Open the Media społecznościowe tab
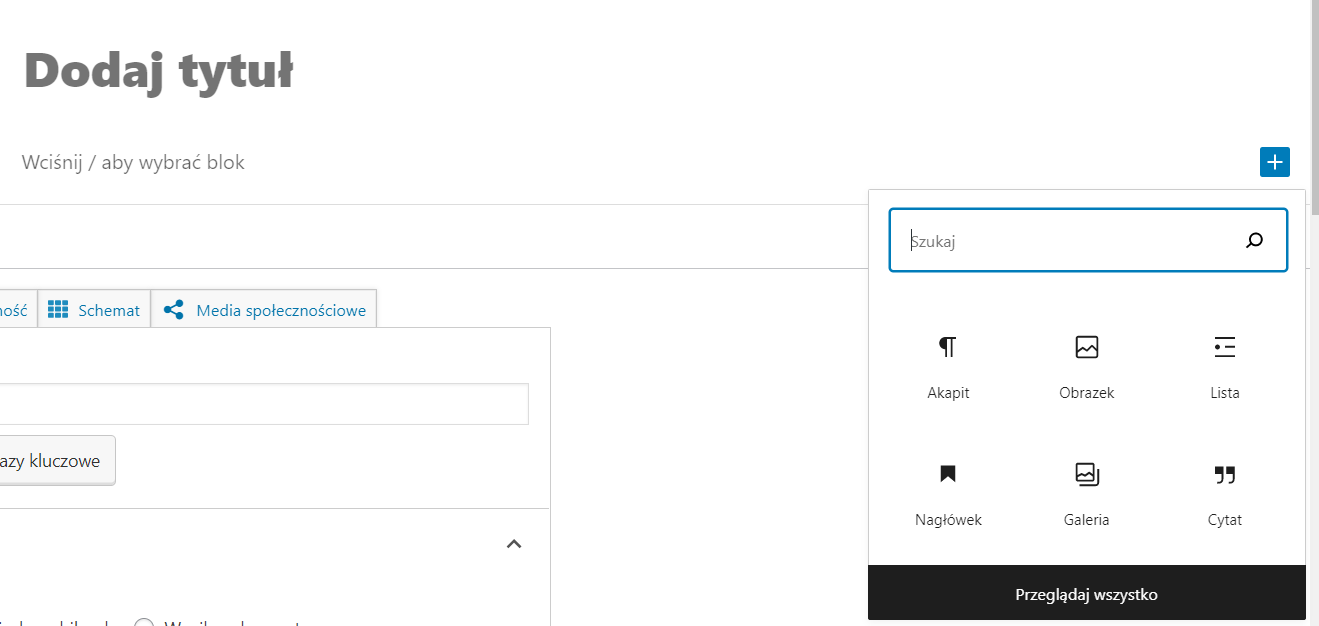Viewport: 1319px width, 626px height. pos(265,310)
